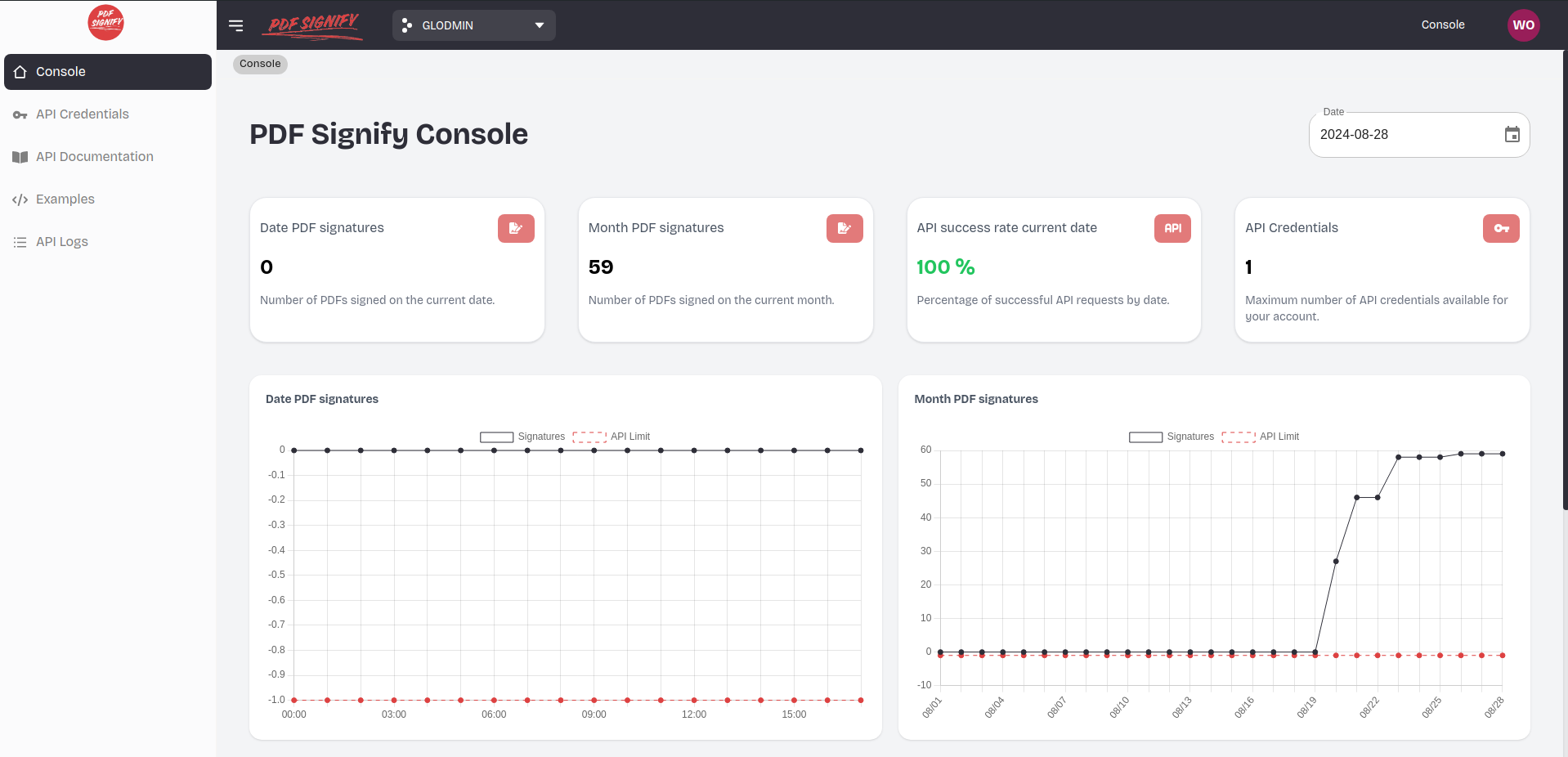The height and width of the screenshot is (757, 1568).
Task: Click the Month PDF signatures card sign icon
Action: click(x=844, y=228)
